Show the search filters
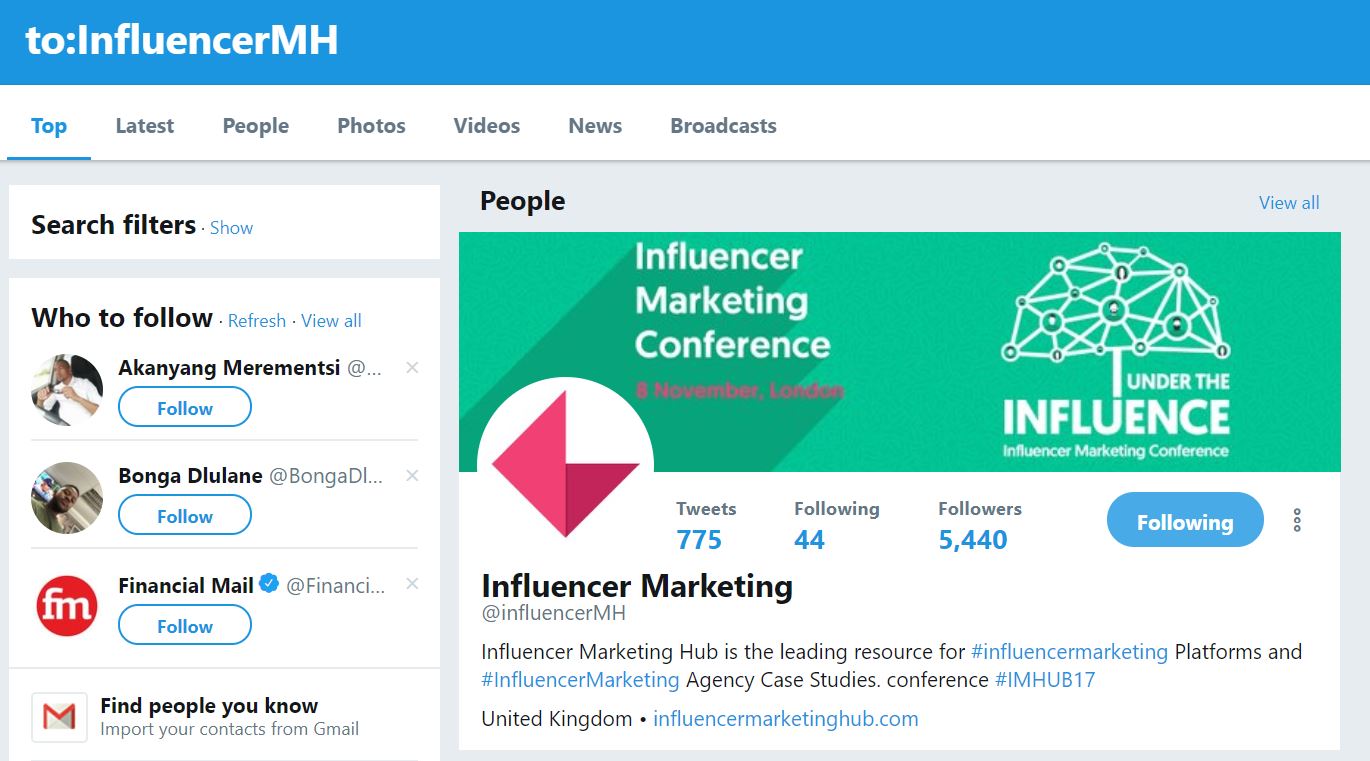 coord(231,228)
